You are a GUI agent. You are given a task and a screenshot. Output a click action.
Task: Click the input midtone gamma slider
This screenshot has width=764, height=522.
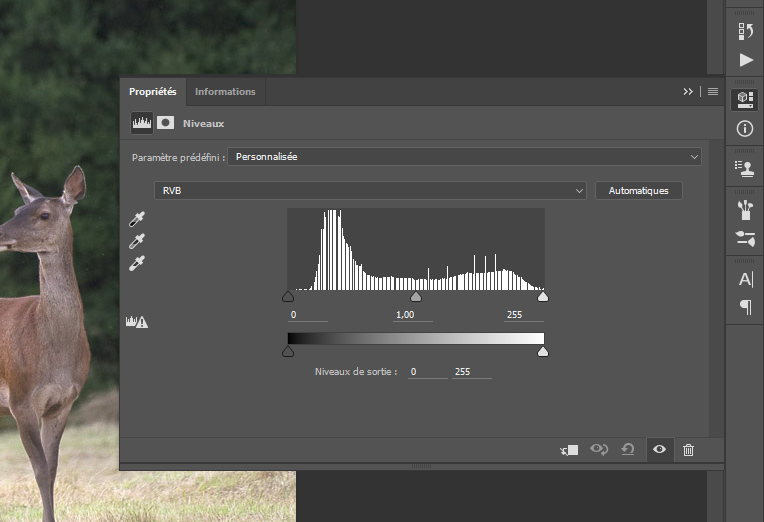pyautogui.click(x=416, y=296)
